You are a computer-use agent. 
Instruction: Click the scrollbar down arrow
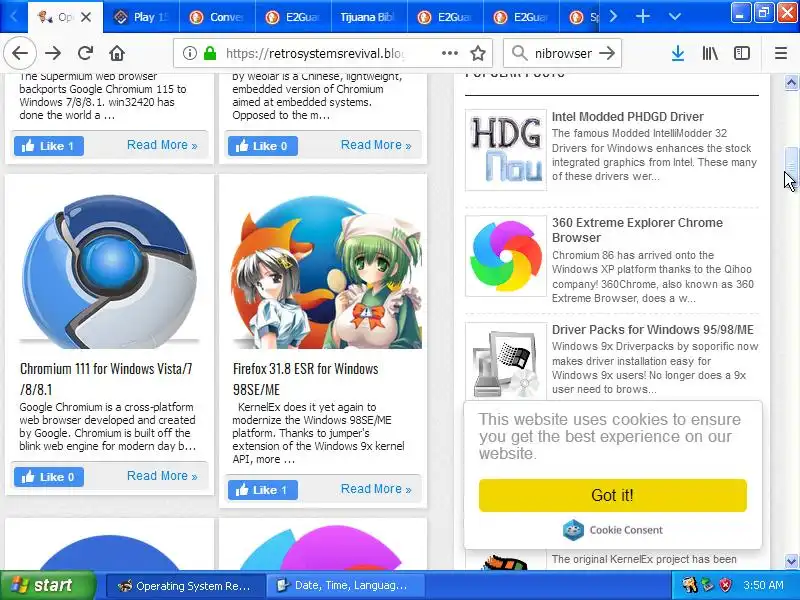791,561
